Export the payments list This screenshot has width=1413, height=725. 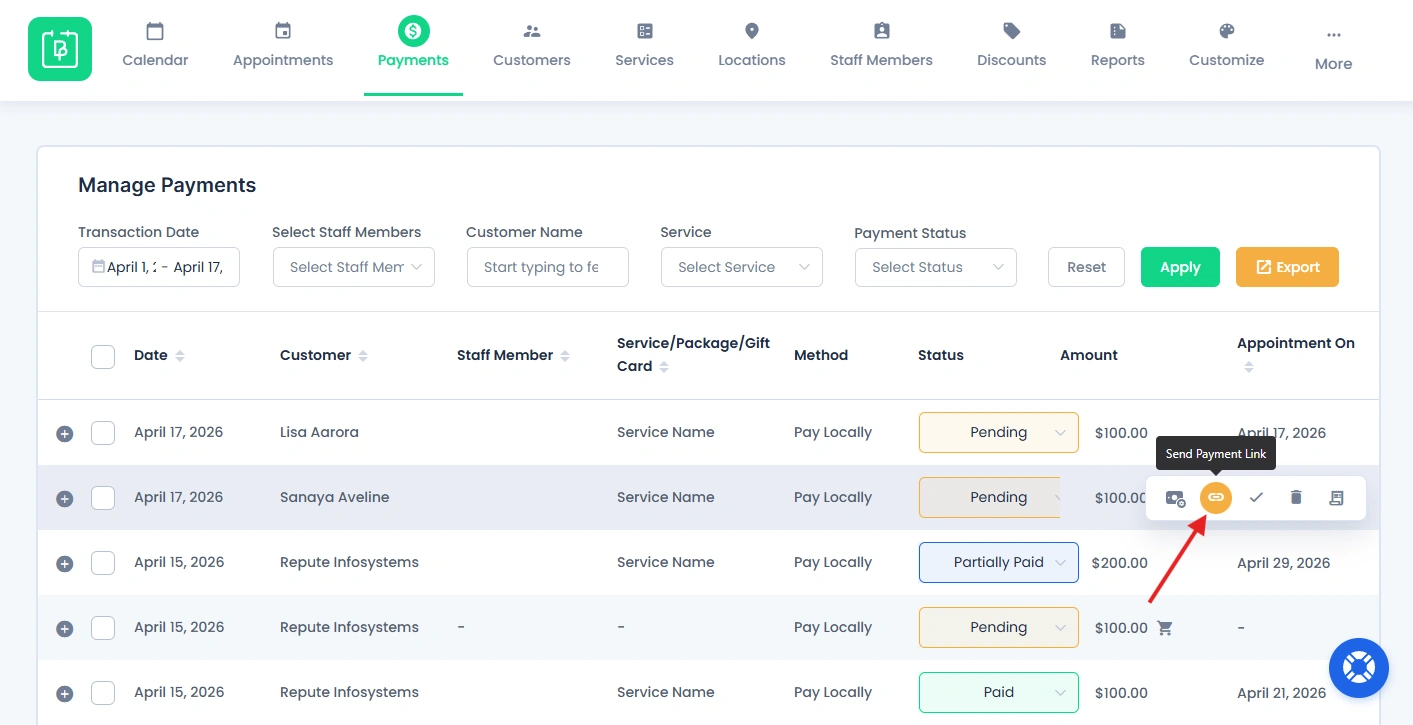[1287, 267]
